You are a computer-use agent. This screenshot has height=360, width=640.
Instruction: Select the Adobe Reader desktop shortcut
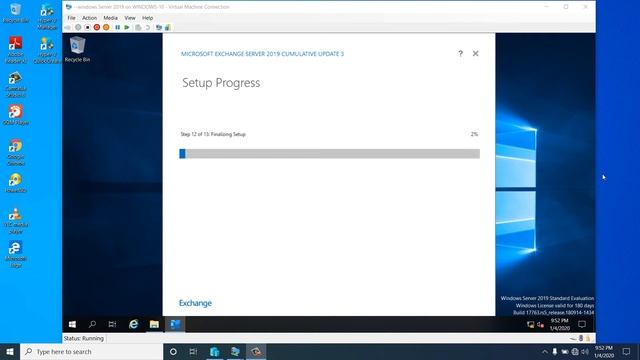point(16,50)
